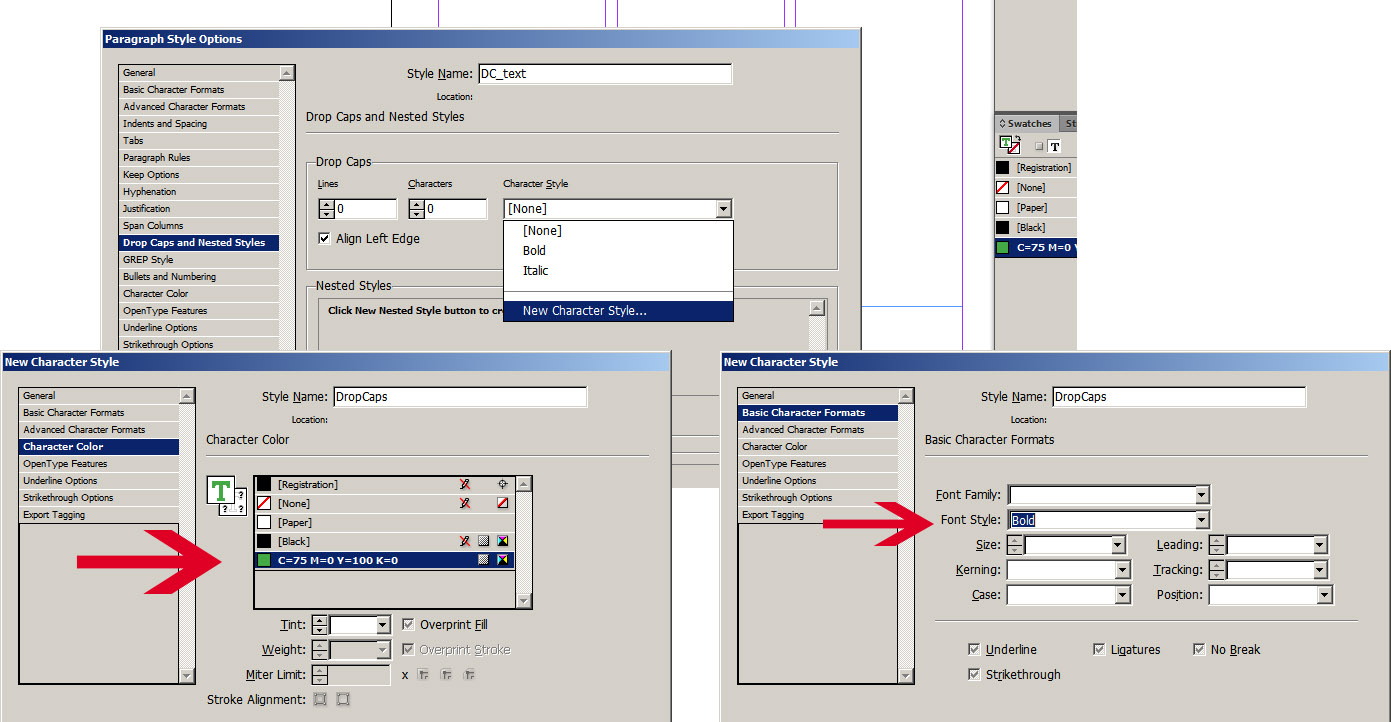Increase the drop cap Lines stepper
This screenshot has height=722, width=1391.
click(x=326, y=204)
